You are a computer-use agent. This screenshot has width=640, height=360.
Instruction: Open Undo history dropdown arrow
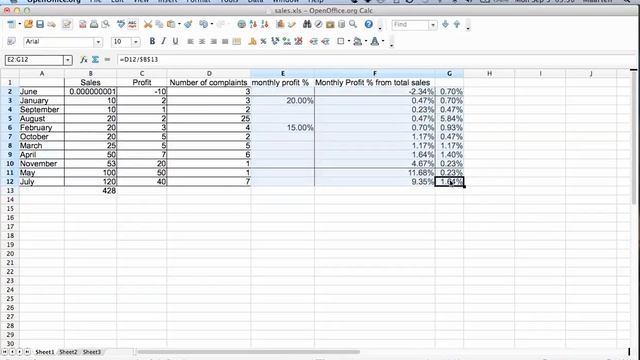tap(211, 24)
